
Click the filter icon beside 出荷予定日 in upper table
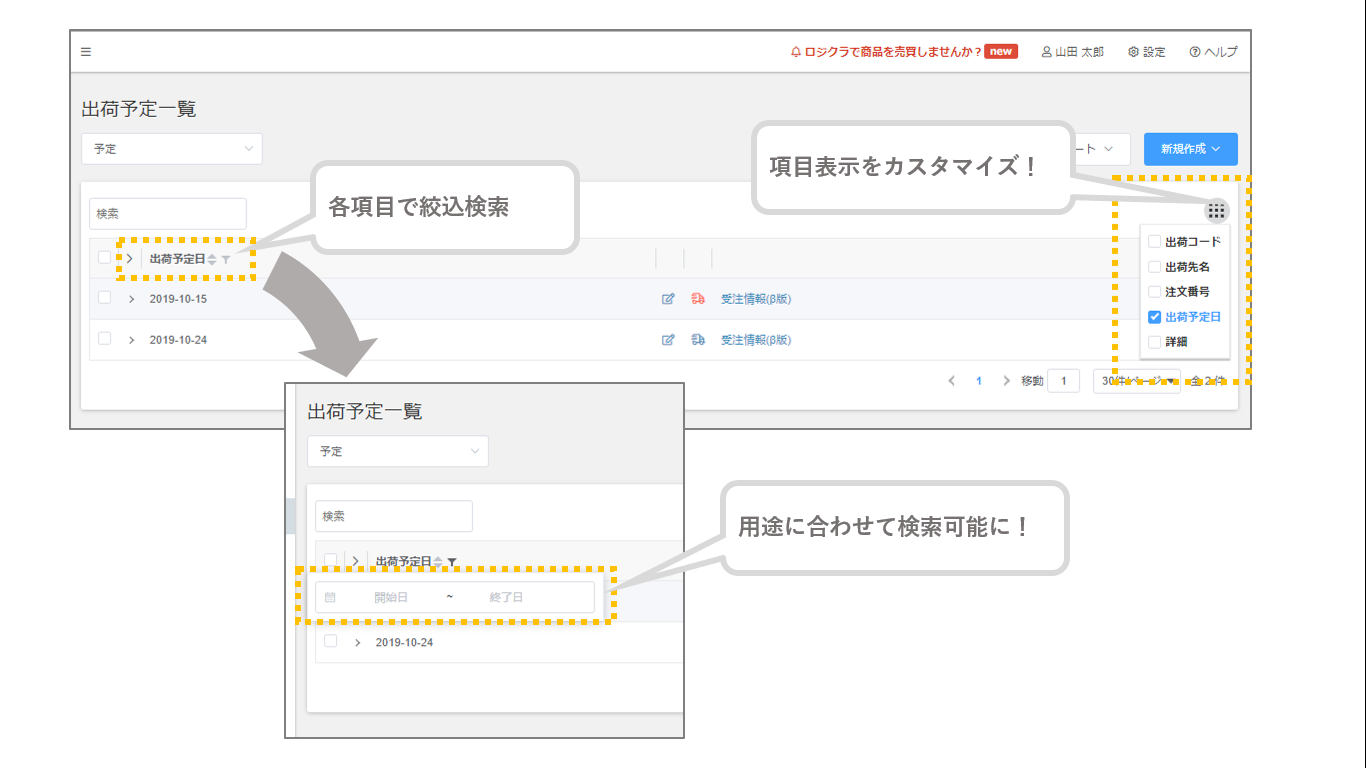(x=226, y=259)
